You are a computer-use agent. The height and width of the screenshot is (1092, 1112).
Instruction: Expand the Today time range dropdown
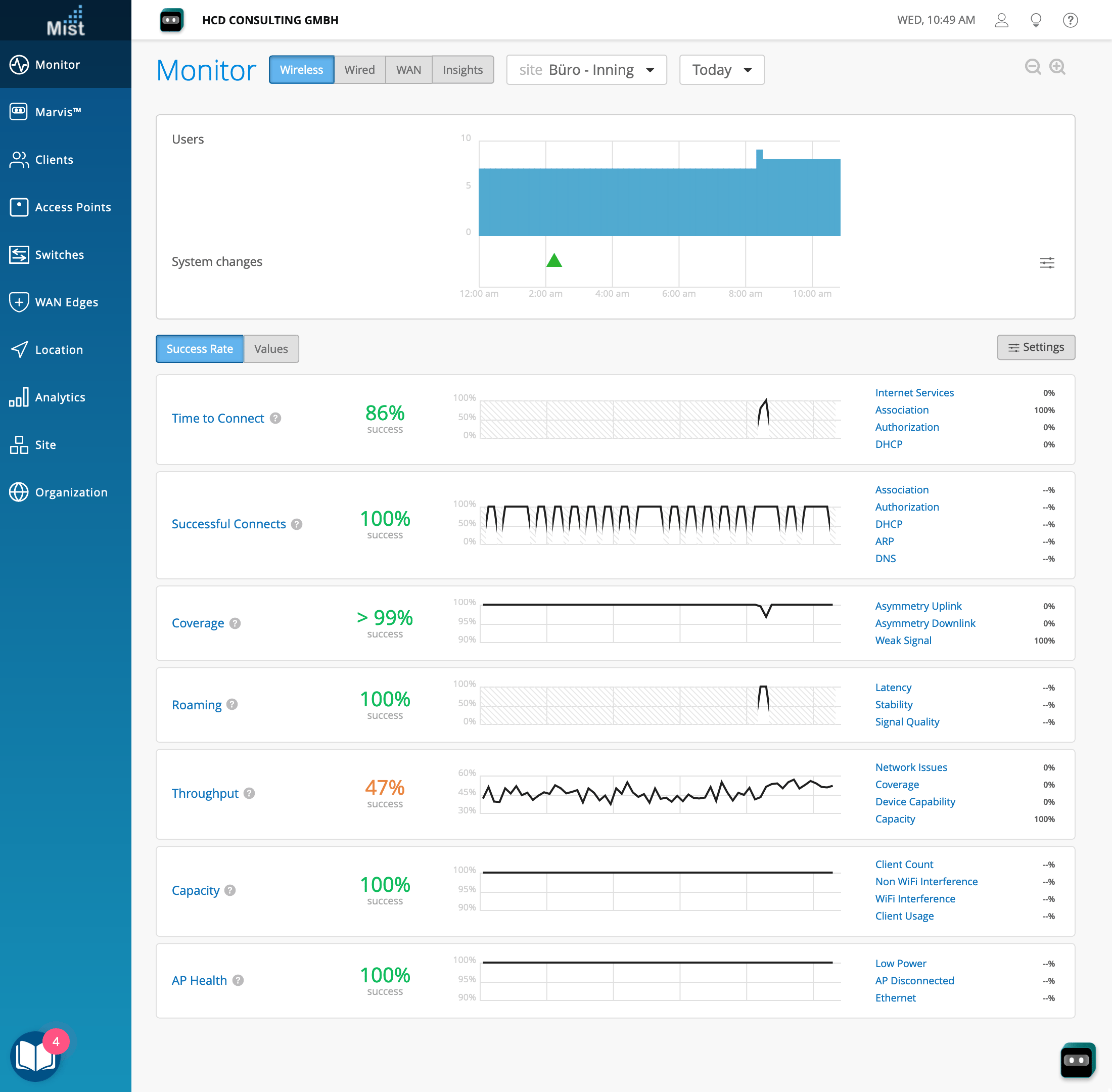721,70
